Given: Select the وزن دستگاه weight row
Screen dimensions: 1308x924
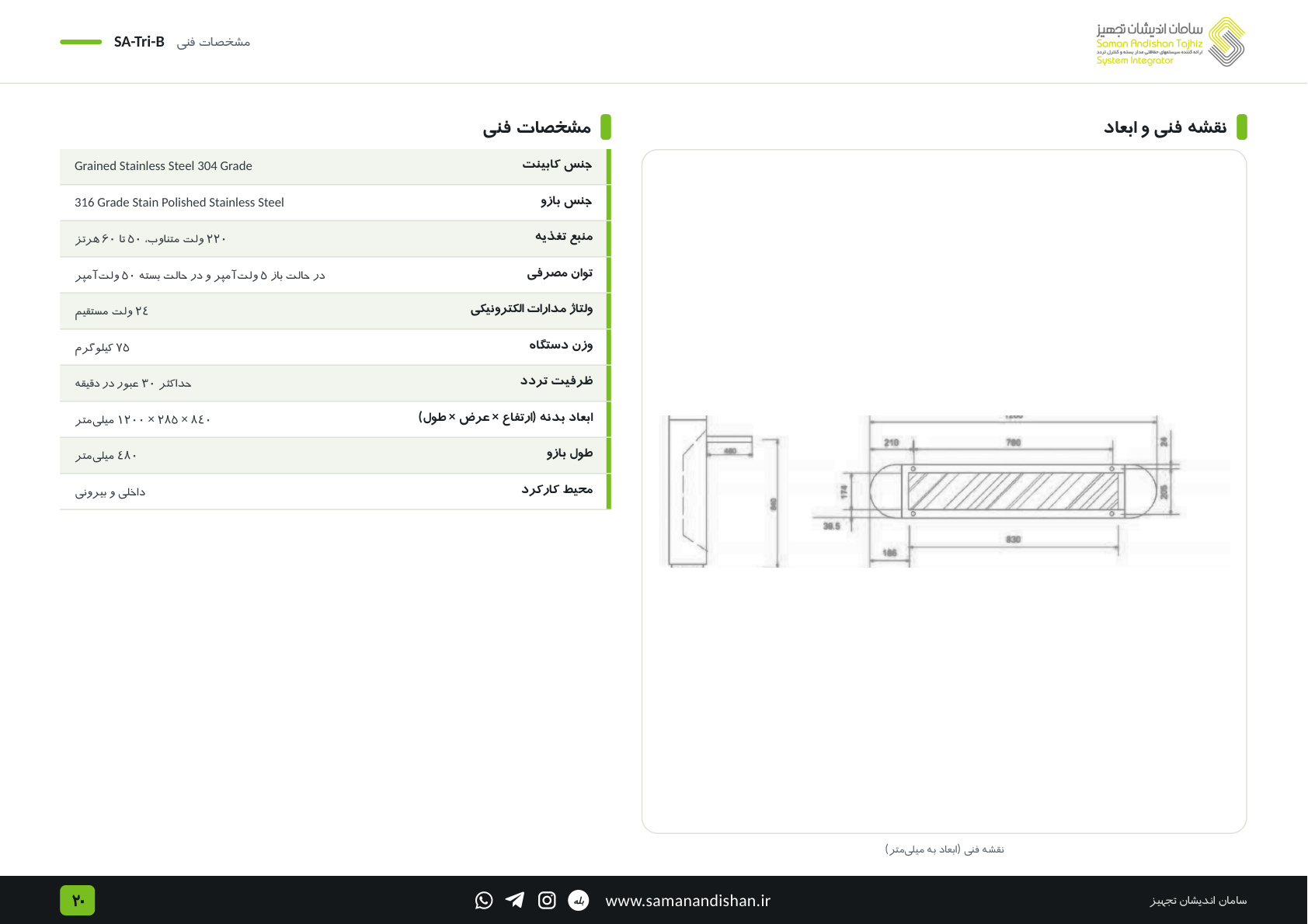Looking at the screenshot, I should (336, 347).
